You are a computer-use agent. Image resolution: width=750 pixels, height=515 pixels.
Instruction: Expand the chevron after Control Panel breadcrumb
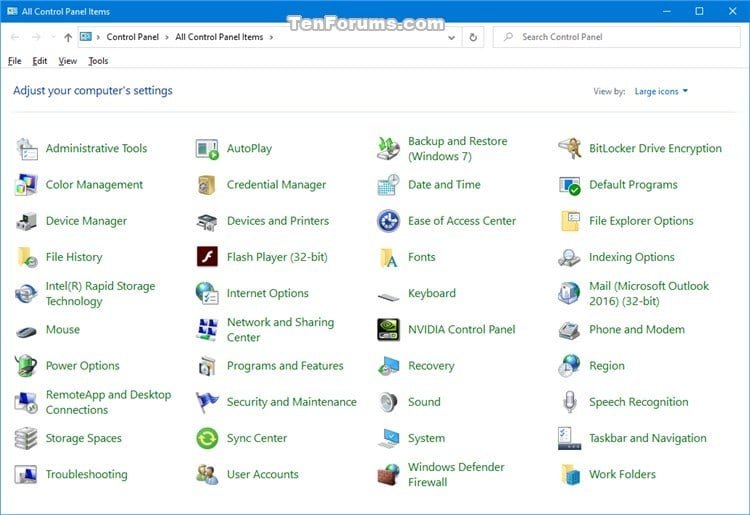(167, 37)
